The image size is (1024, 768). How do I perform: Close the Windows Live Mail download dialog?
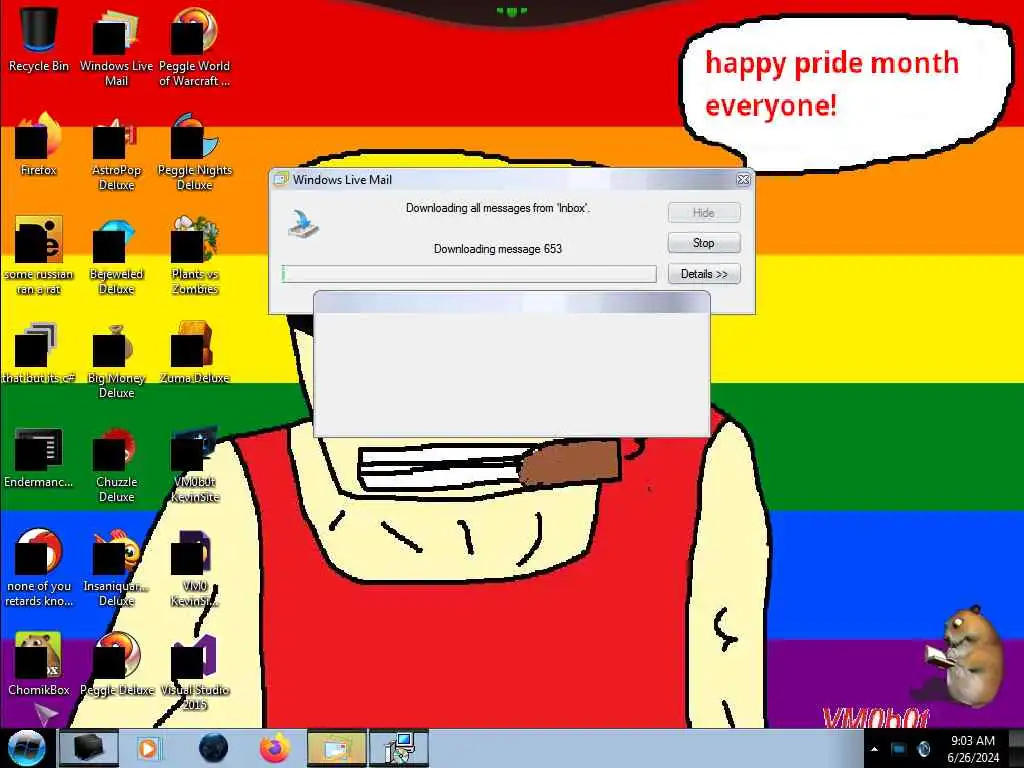743,179
